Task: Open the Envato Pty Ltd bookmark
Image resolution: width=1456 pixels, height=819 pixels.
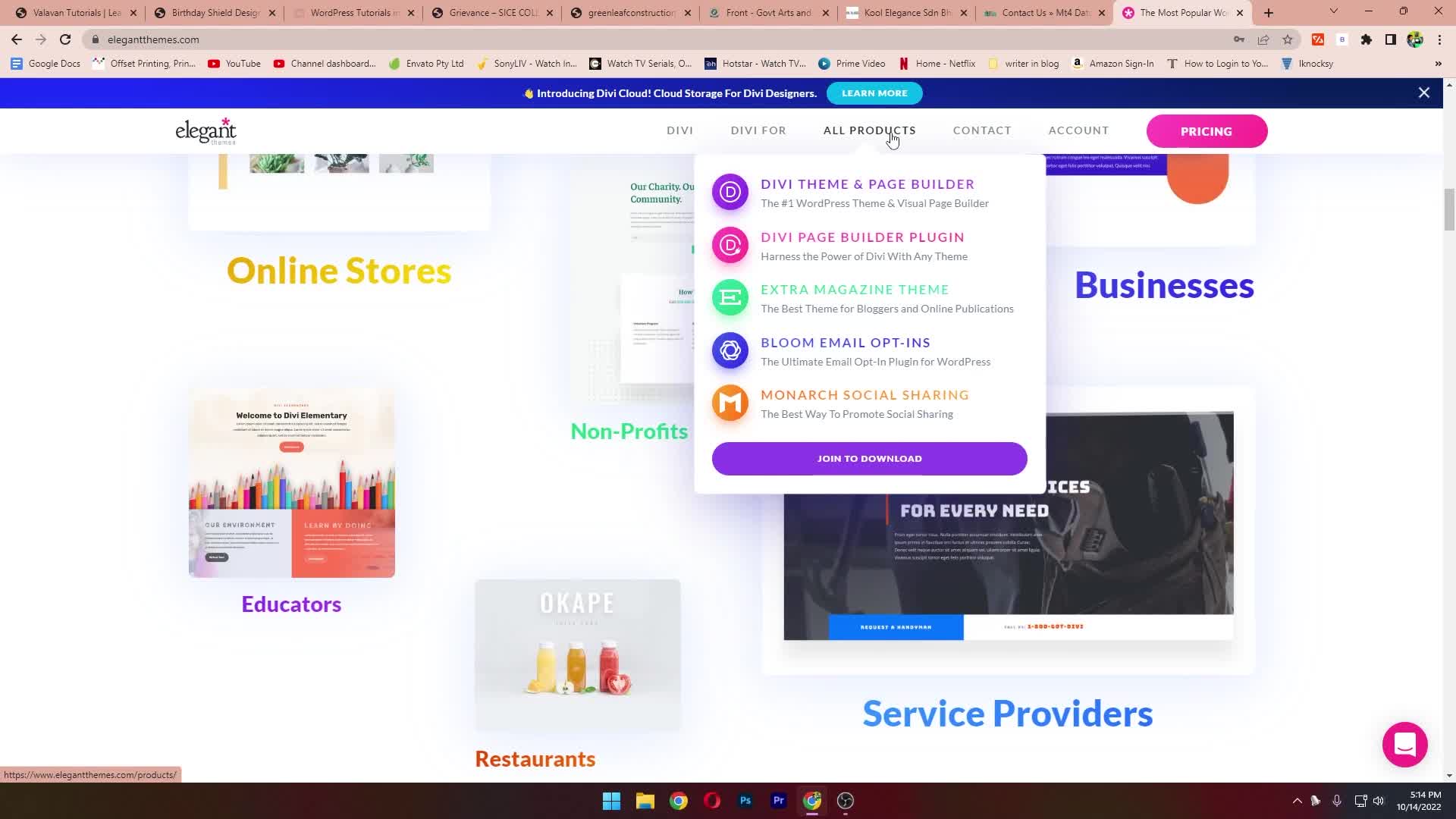Action: pyautogui.click(x=426, y=64)
